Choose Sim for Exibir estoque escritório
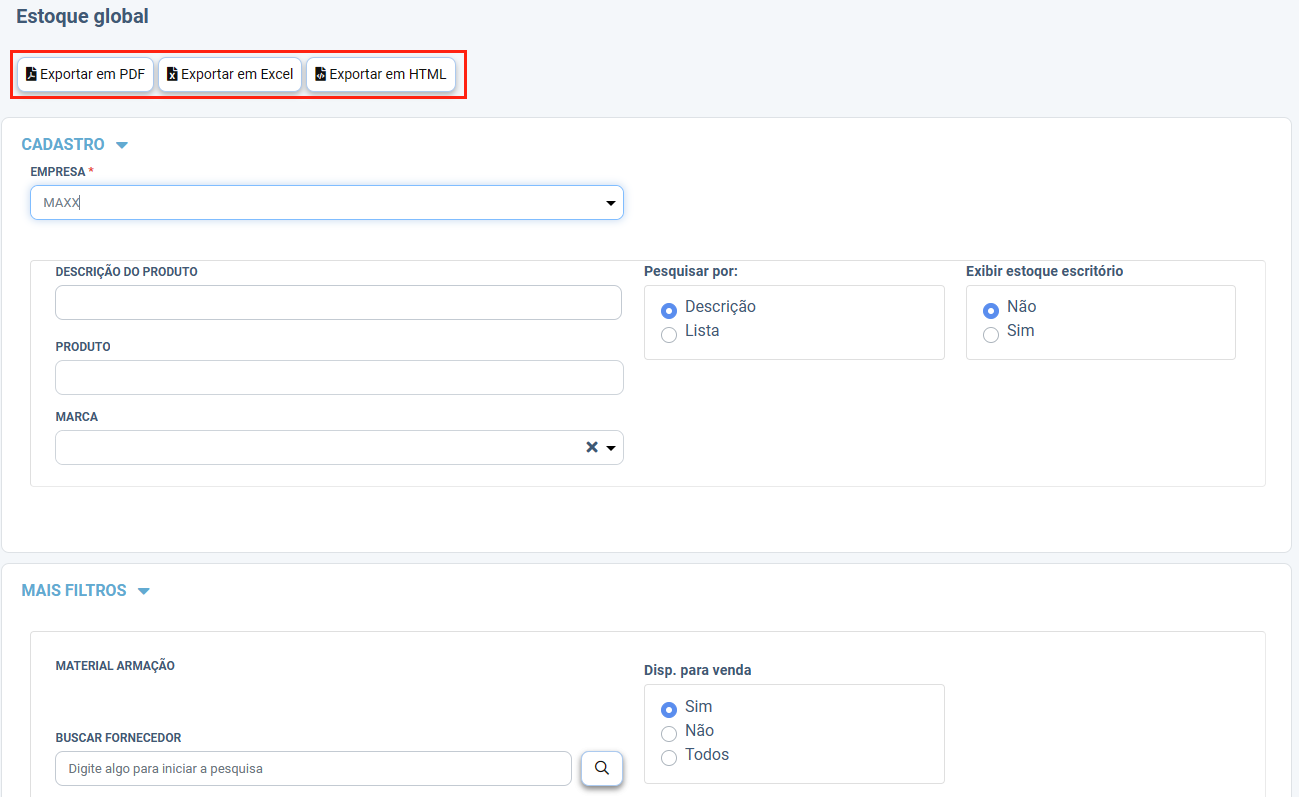 (991, 335)
